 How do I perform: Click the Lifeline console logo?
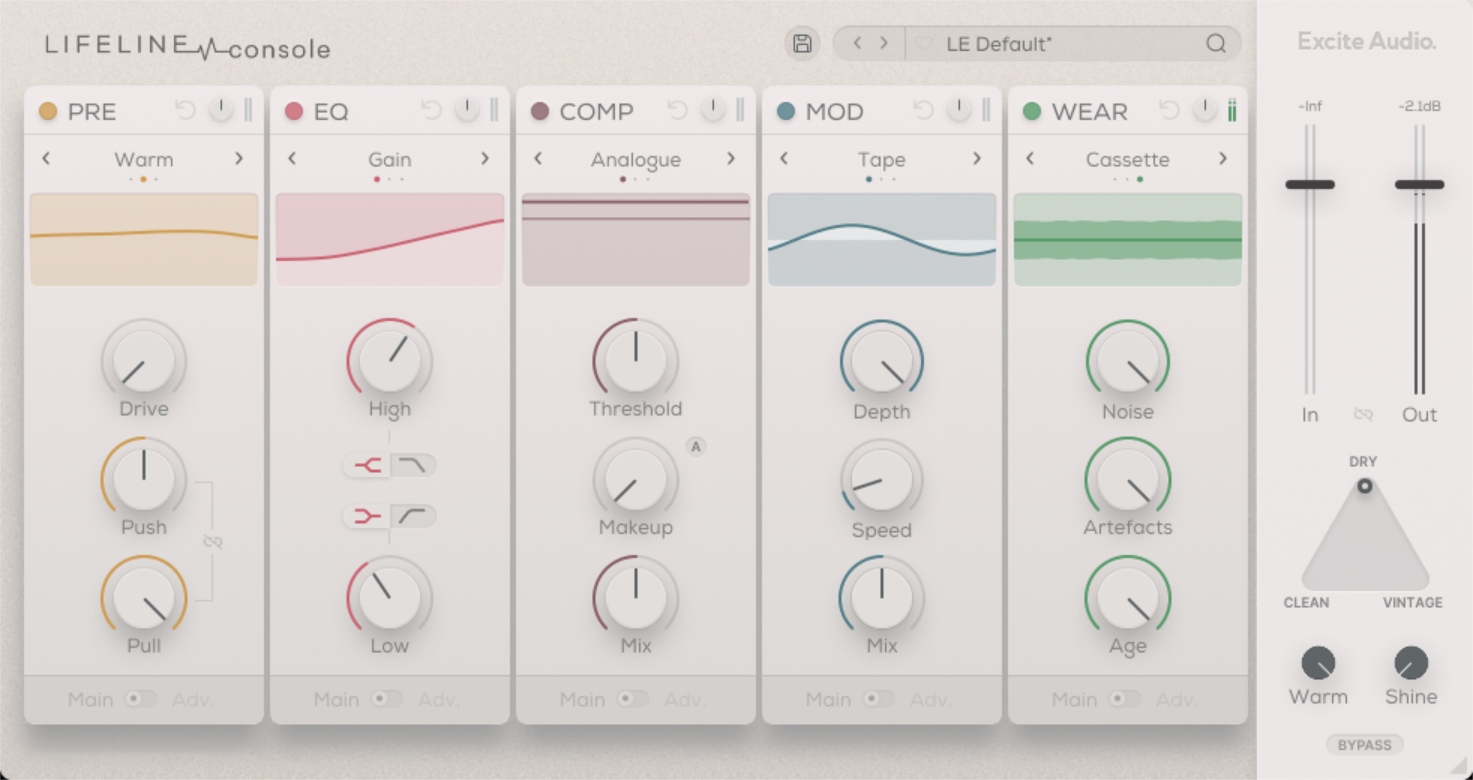tap(187, 46)
